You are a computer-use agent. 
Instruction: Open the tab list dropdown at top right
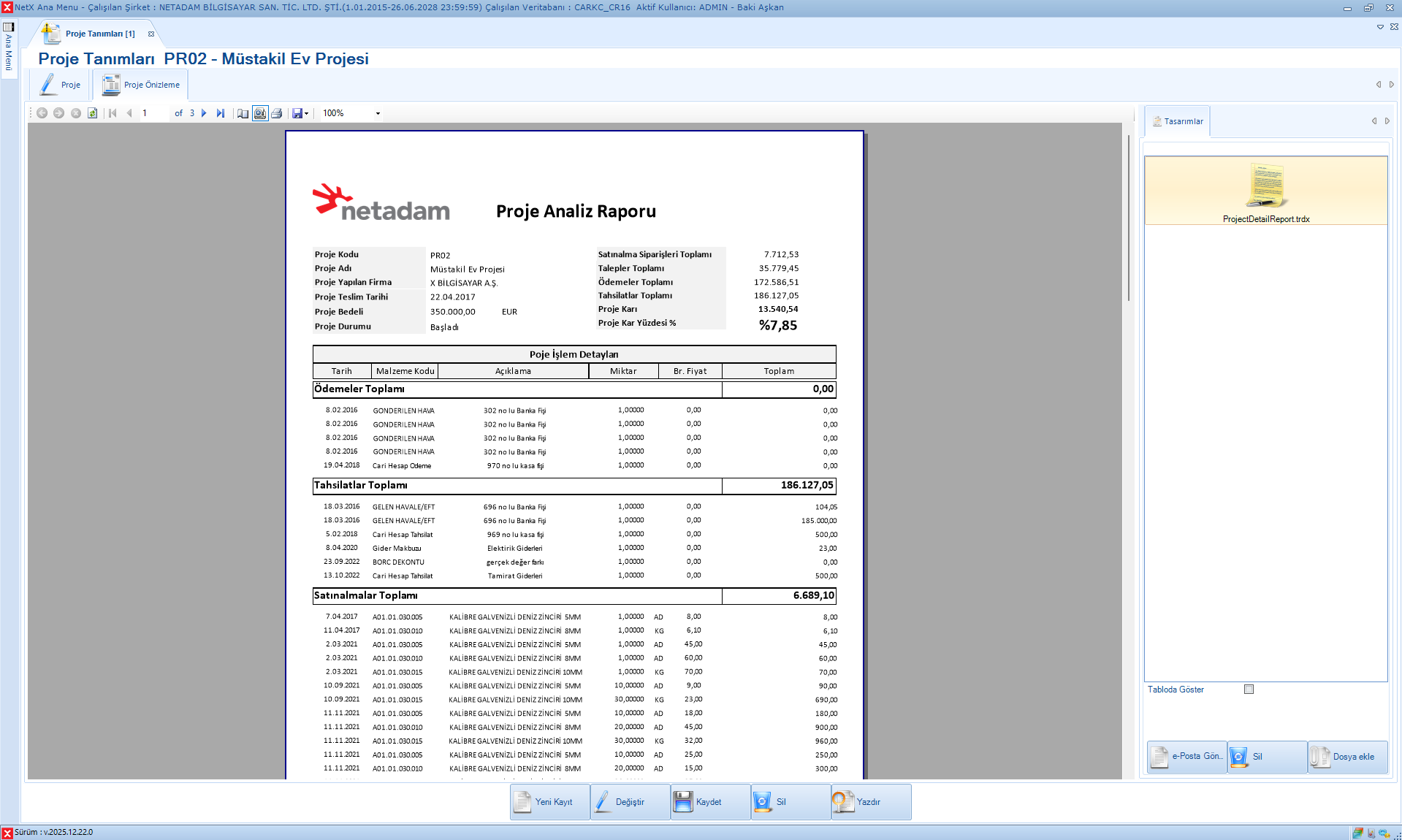[1380, 27]
